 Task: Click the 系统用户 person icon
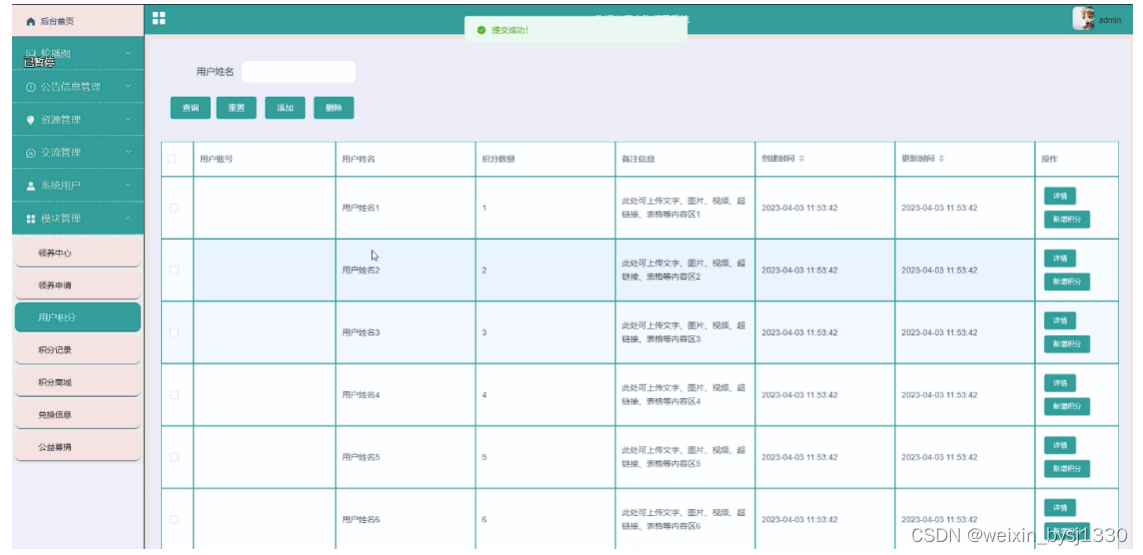pos(31,185)
